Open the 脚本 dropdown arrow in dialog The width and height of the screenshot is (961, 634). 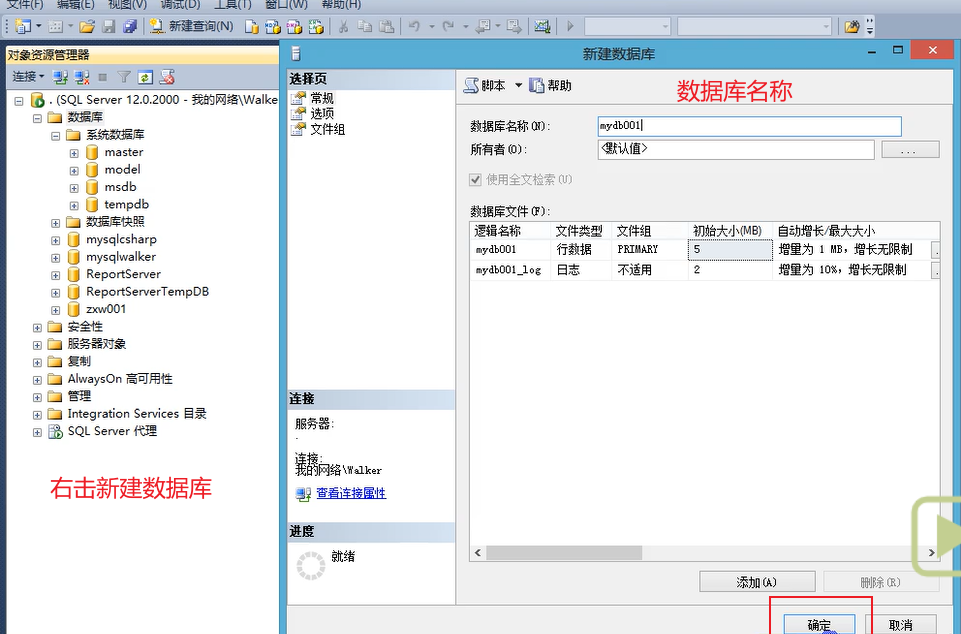pyautogui.click(x=518, y=85)
